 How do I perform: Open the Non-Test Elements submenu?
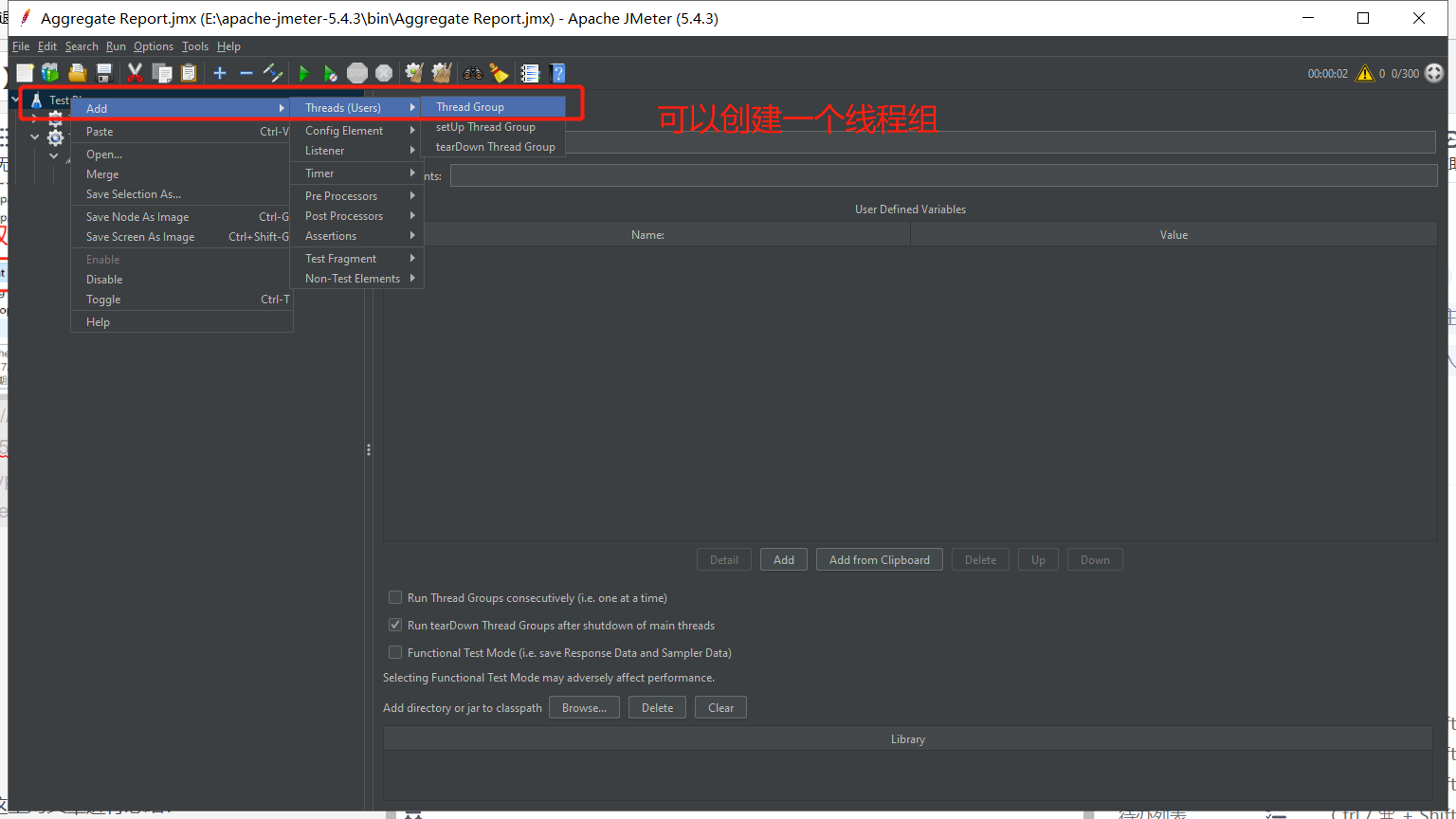point(356,279)
